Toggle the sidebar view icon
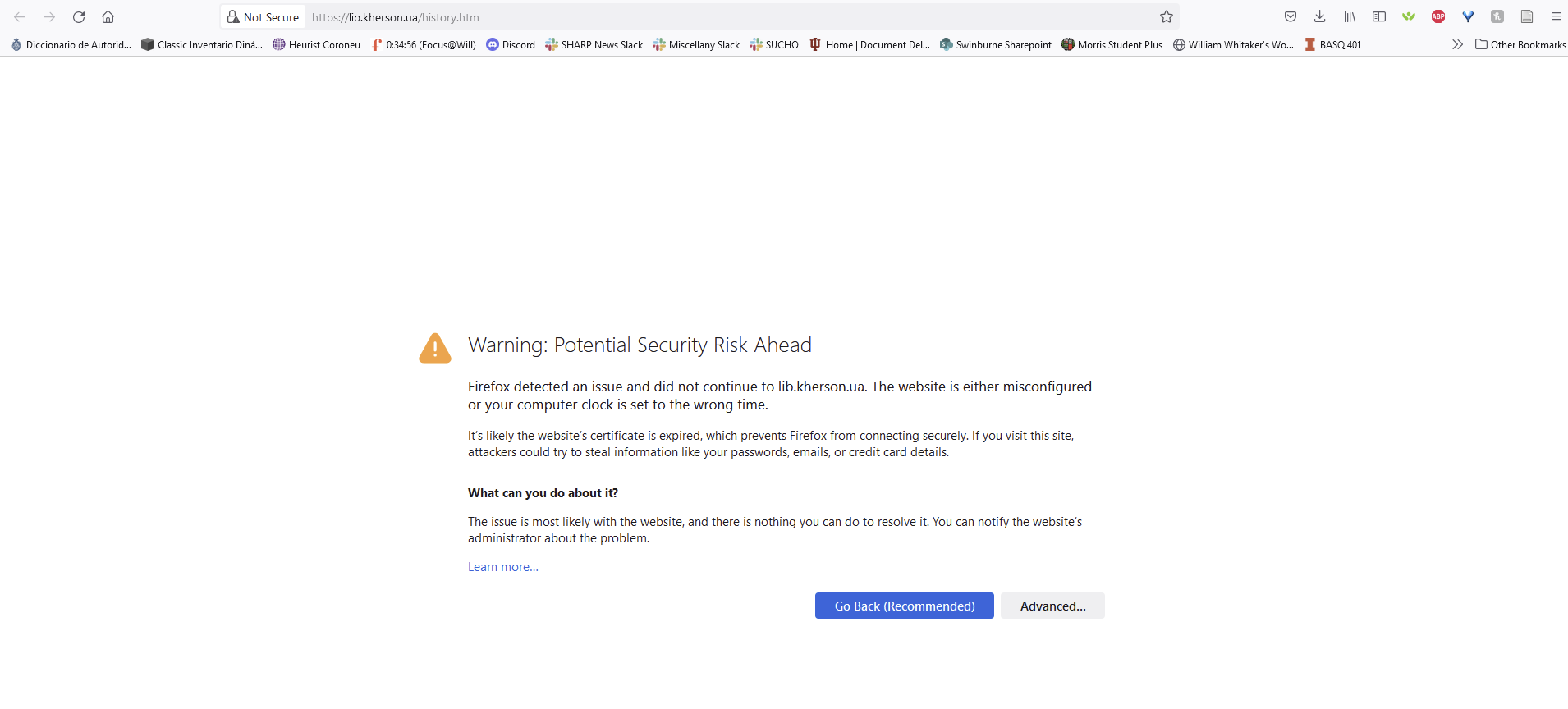 1379,16
